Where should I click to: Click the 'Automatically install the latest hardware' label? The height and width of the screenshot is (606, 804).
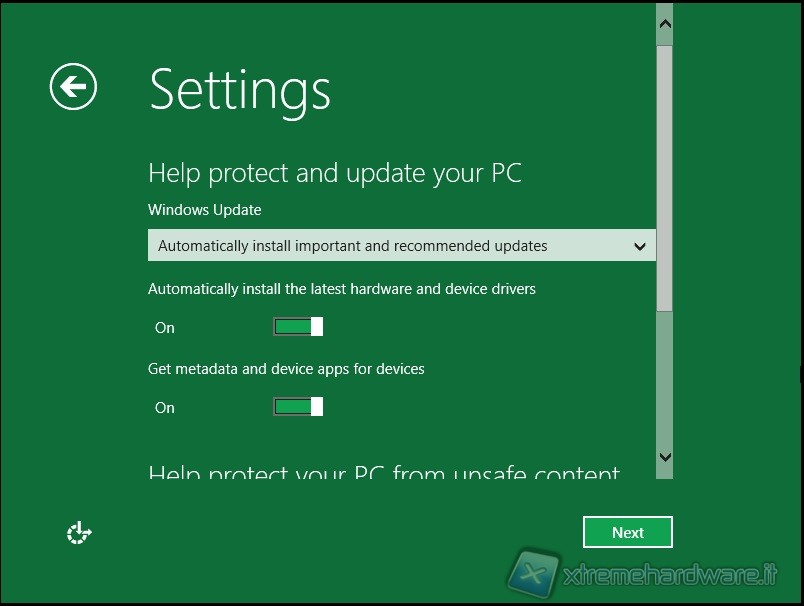341,289
